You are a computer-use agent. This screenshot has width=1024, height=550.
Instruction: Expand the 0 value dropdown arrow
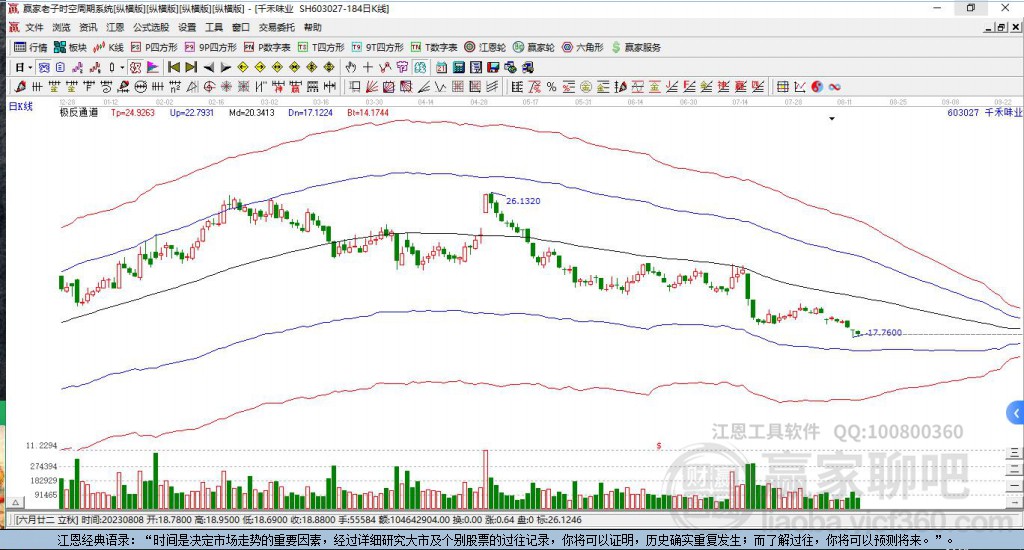pyautogui.click(x=121, y=67)
